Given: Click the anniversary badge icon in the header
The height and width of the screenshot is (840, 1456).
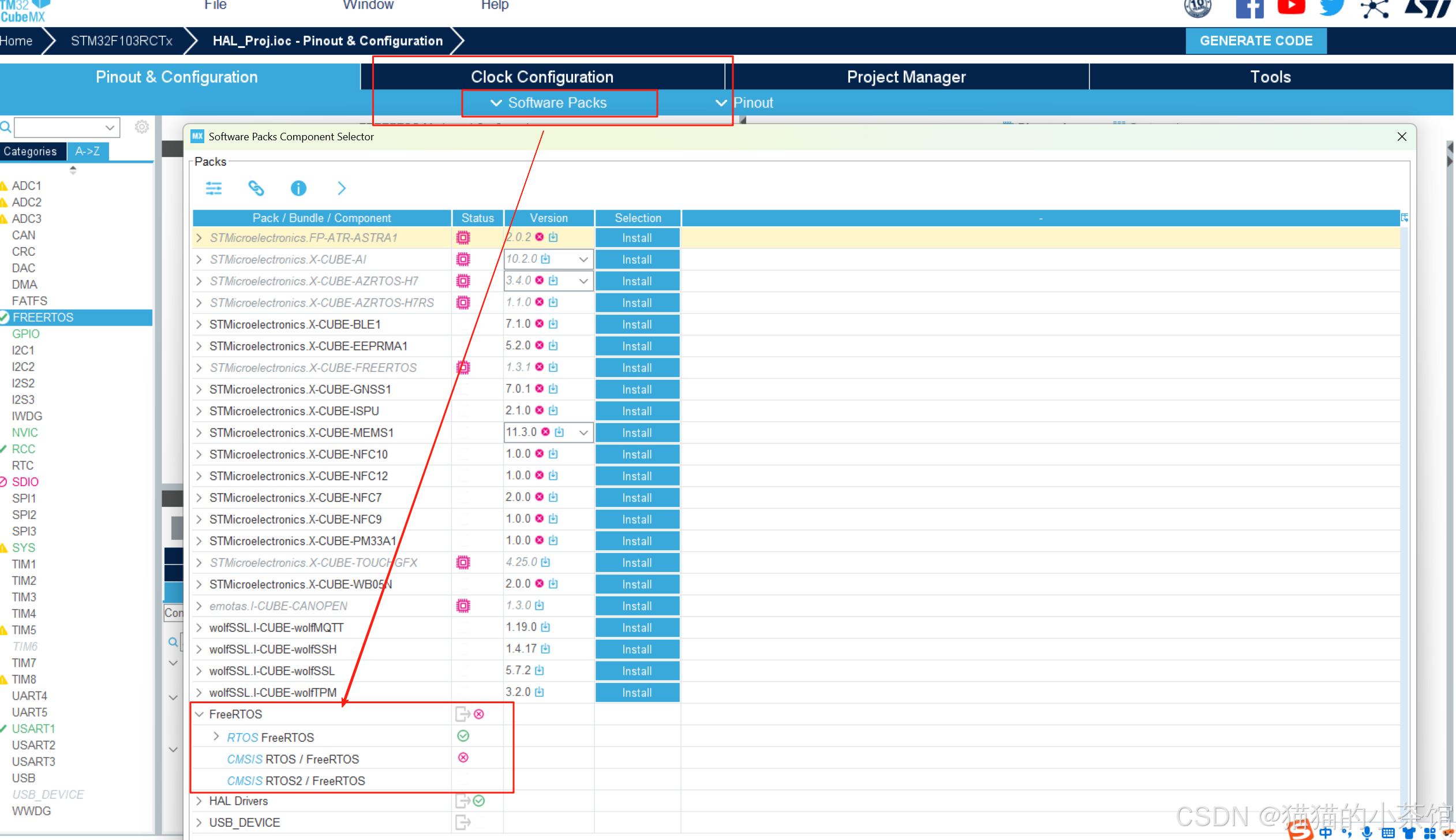Looking at the screenshot, I should pyautogui.click(x=1198, y=8).
